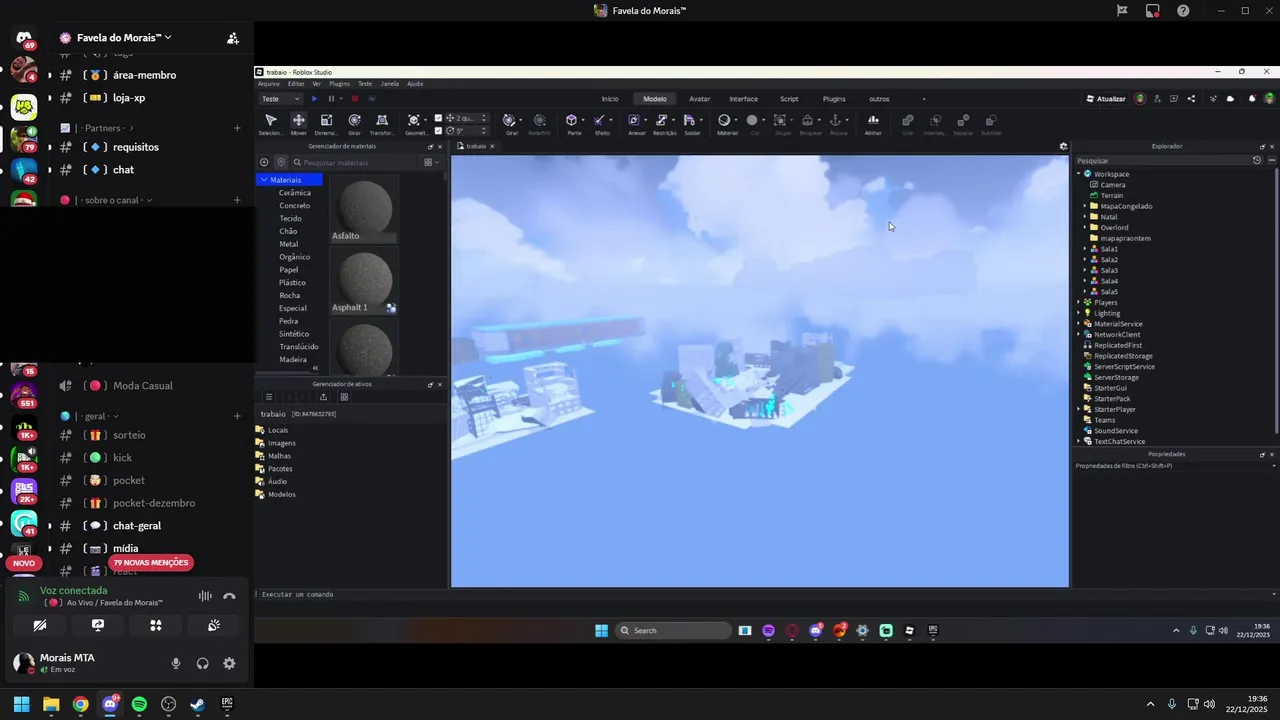
Task: Click 79 novas menções pill
Action: [x=150, y=563]
